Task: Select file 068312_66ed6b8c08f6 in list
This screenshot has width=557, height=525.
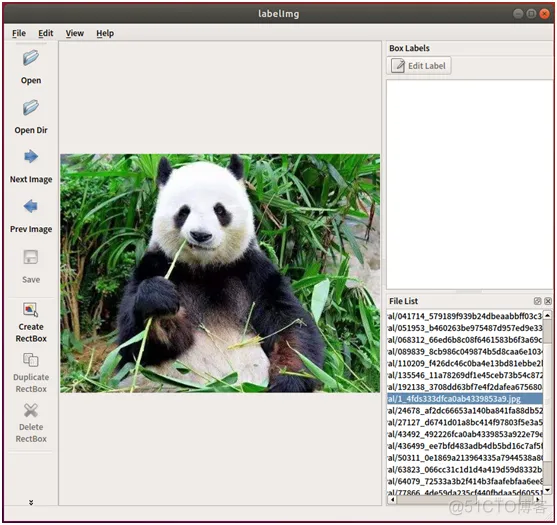Action: [x=465, y=340]
